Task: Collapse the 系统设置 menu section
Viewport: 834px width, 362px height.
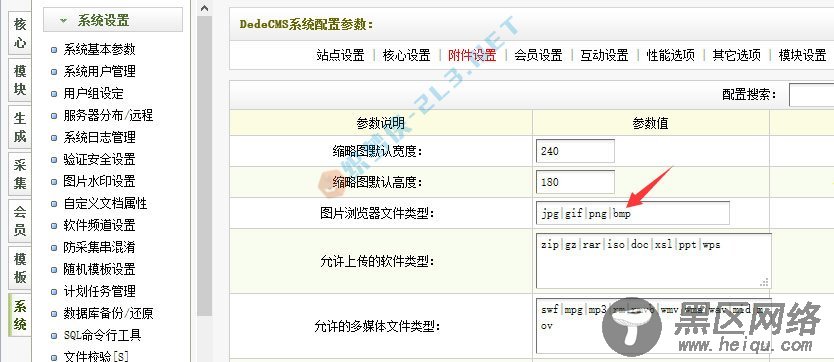Action: [112, 20]
